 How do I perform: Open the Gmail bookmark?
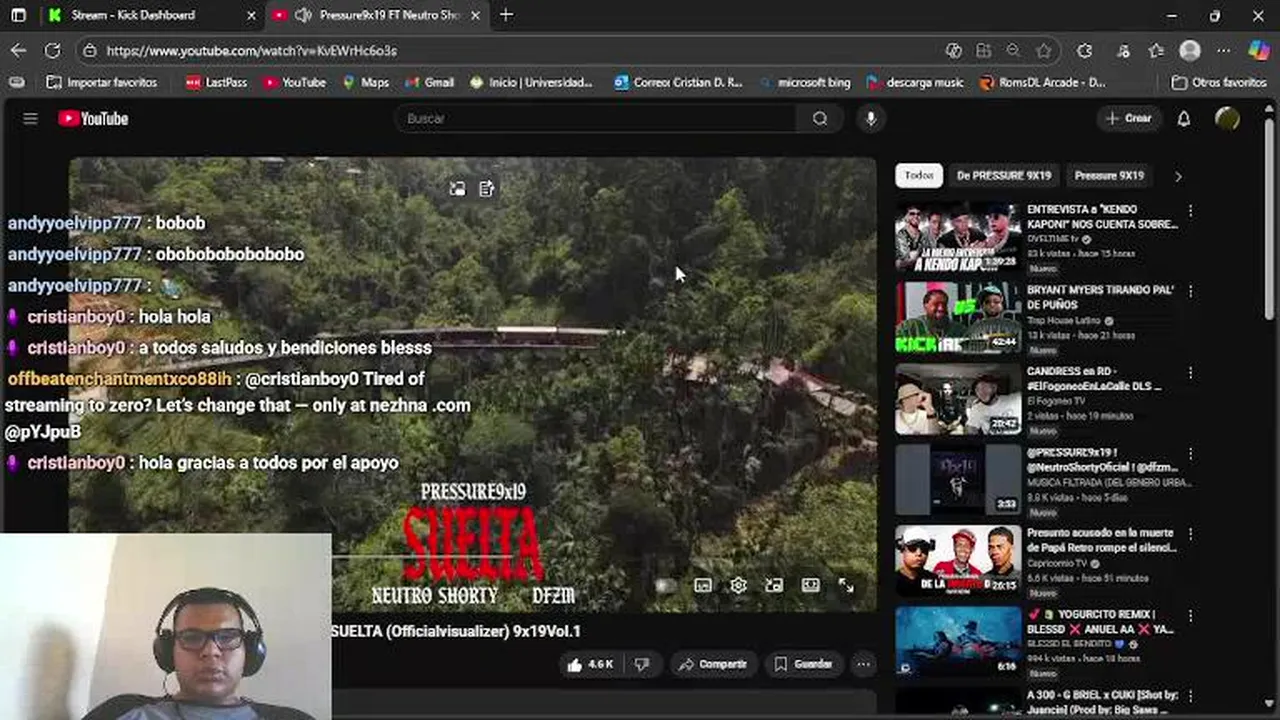pyautogui.click(x=429, y=82)
